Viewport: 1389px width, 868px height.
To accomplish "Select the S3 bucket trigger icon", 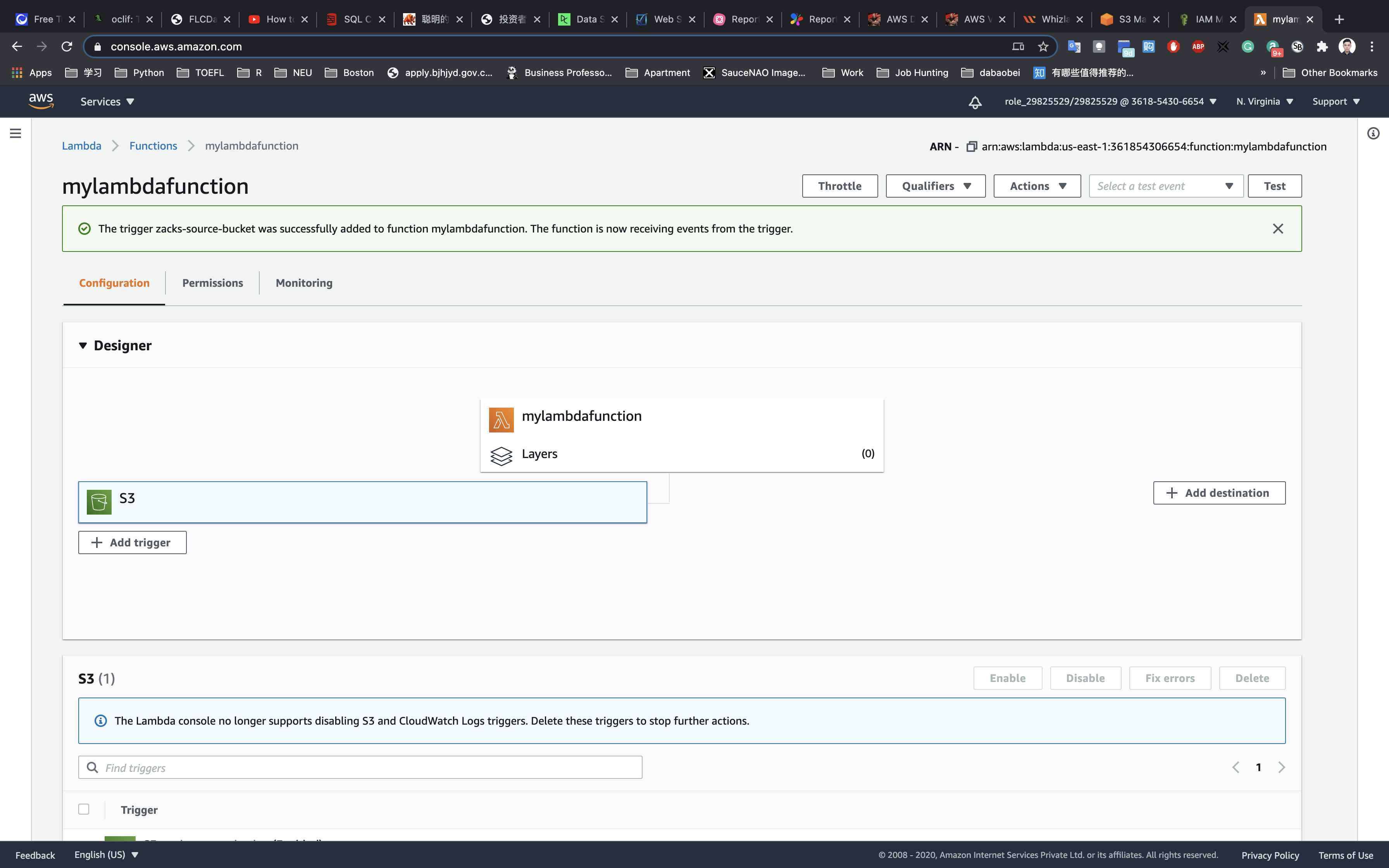I will point(99,502).
